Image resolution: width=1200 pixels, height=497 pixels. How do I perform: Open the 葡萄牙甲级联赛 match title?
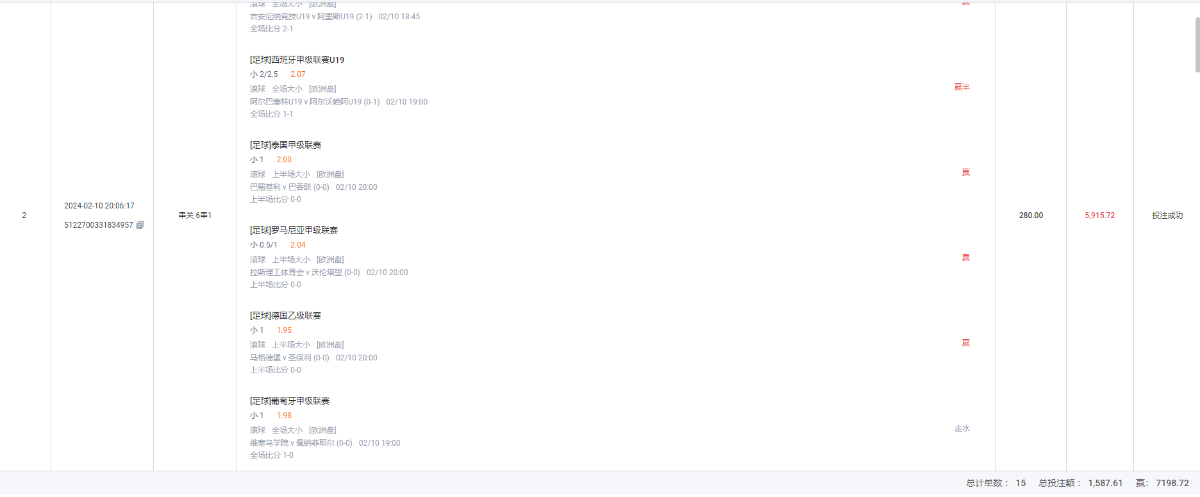tap(290, 401)
